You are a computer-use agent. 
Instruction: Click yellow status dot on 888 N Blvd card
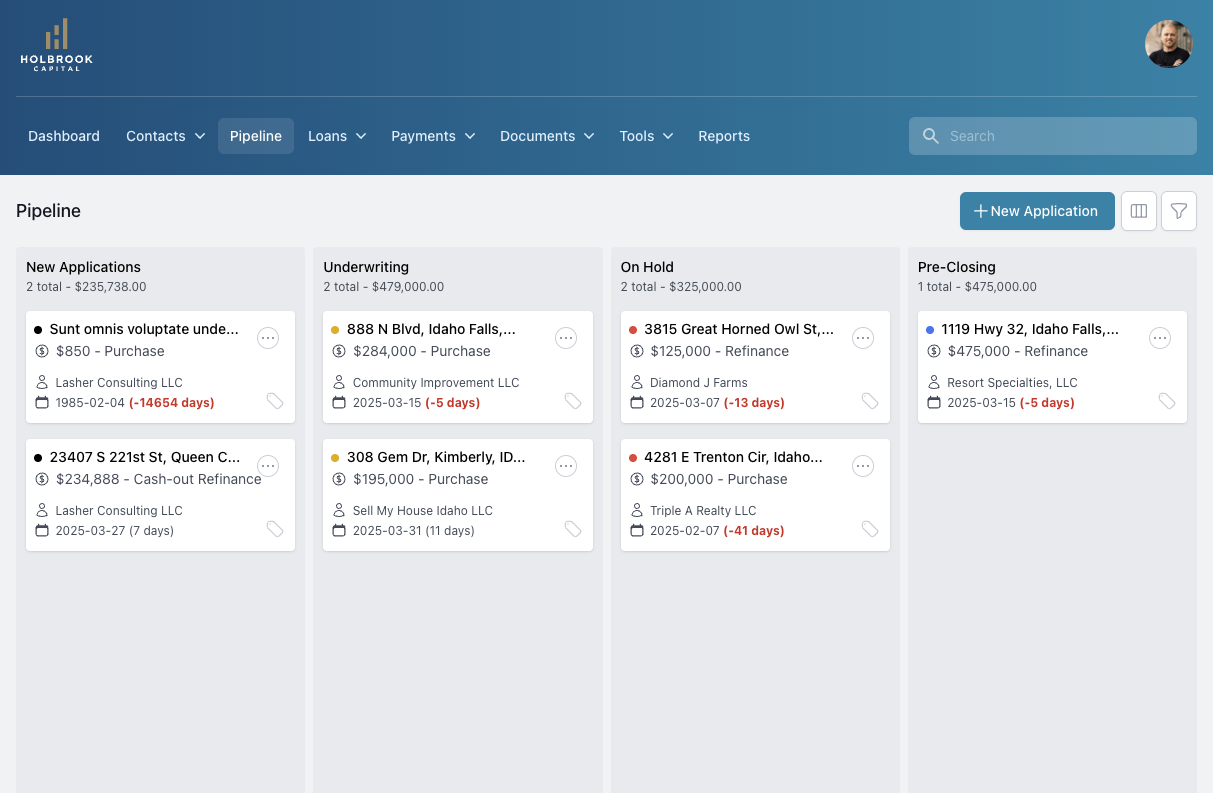coord(335,329)
